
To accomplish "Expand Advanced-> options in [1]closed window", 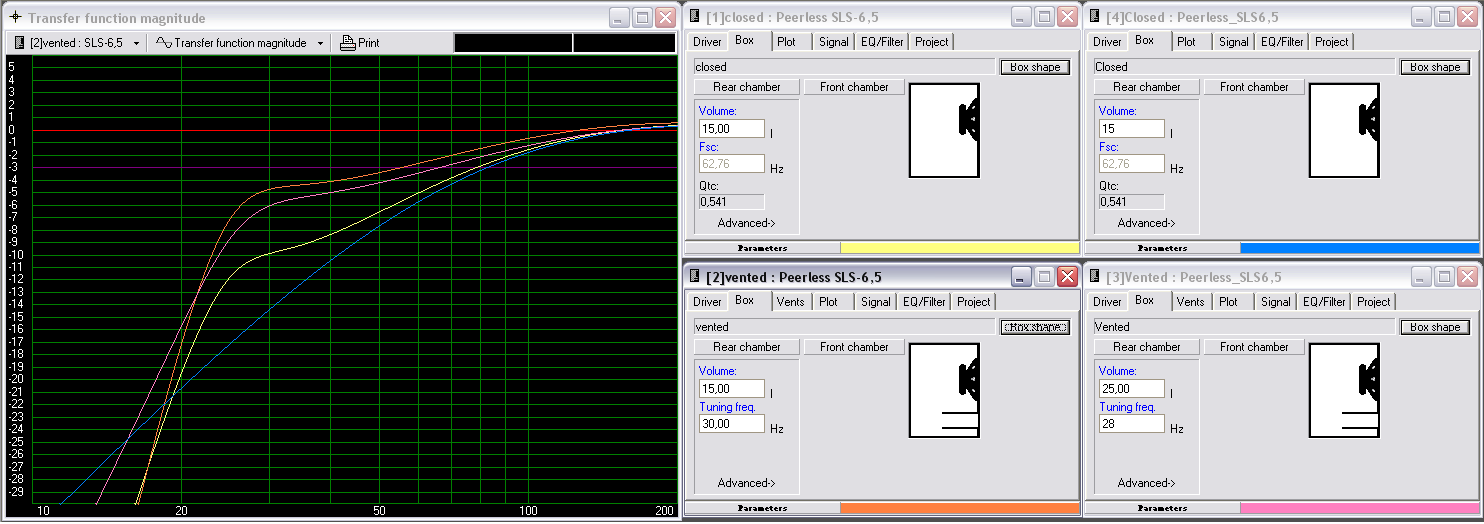I will click(x=746, y=223).
